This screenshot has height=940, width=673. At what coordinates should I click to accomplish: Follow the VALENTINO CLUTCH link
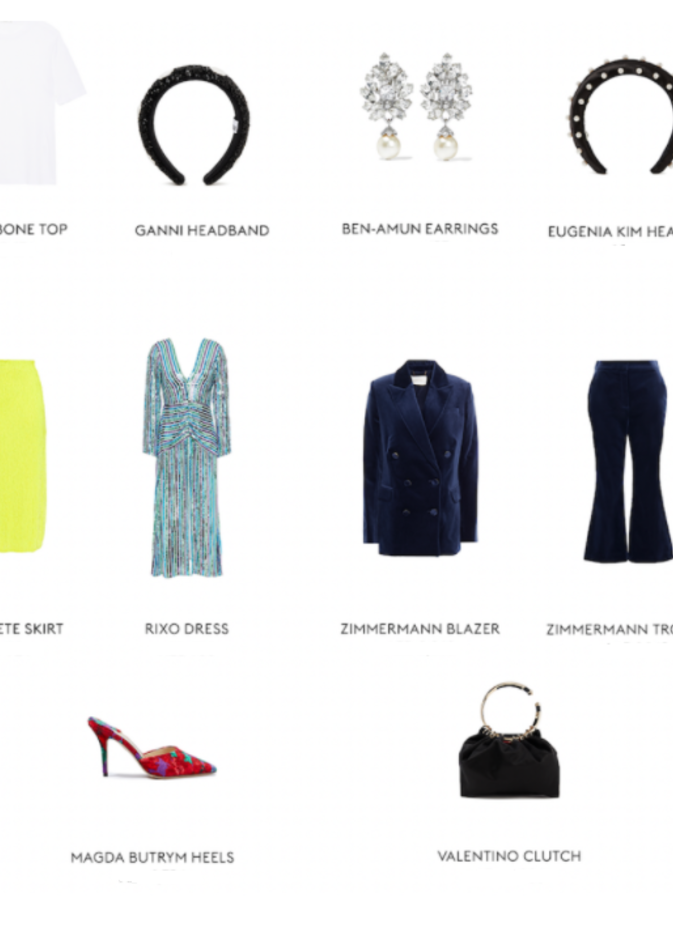pyautogui.click(x=509, y=856)
